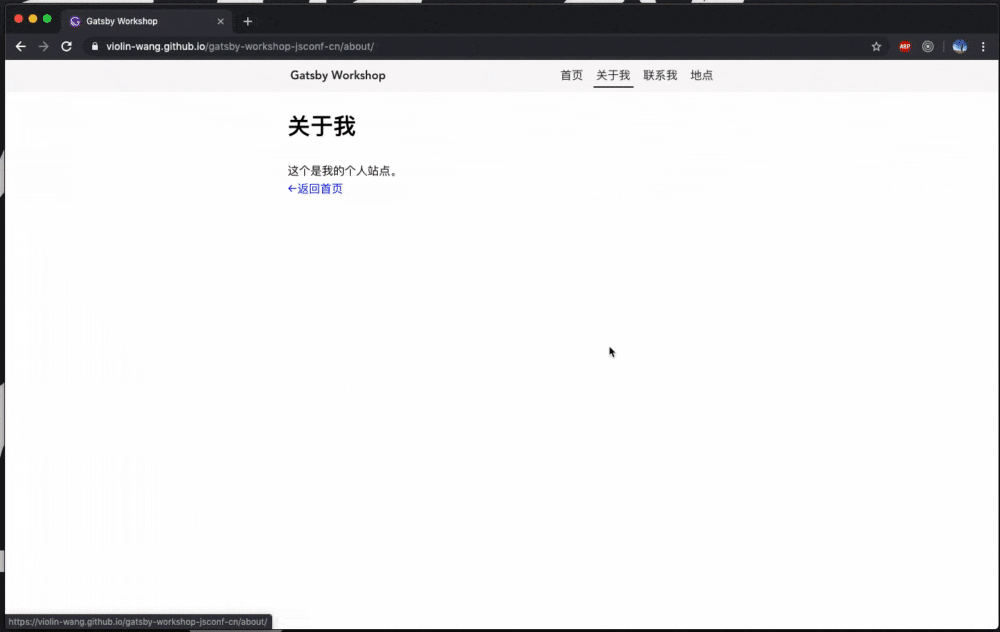Click the red close window button
This screenshot has height=632, width=1000.
18,19
